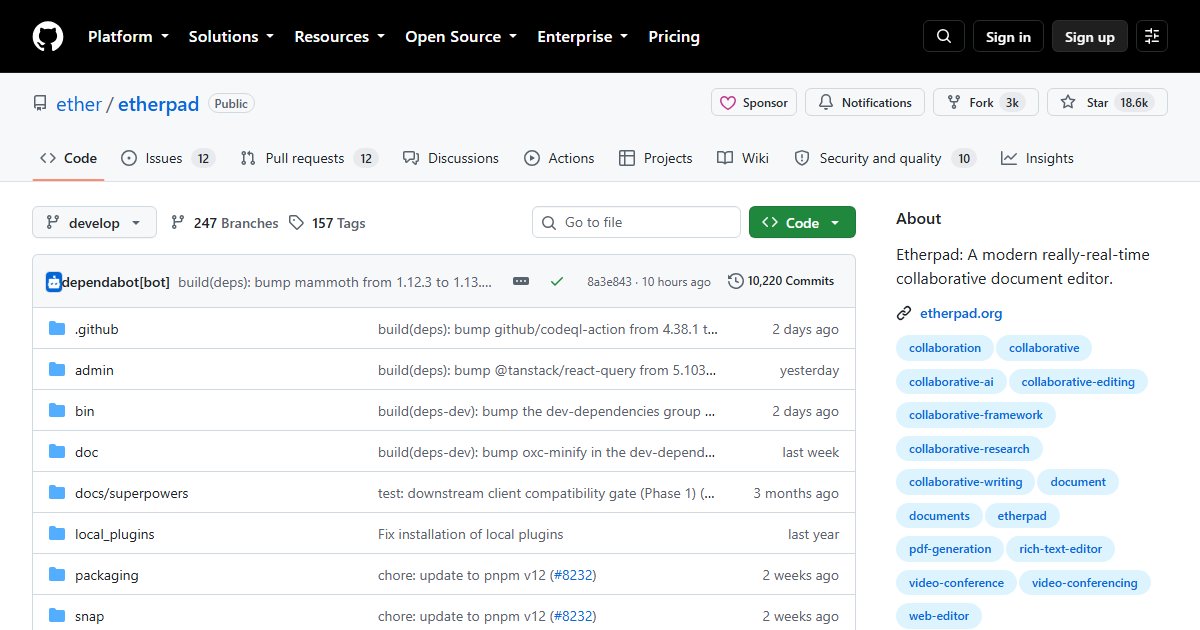Click the bin folder icon

tap(57, 411)
